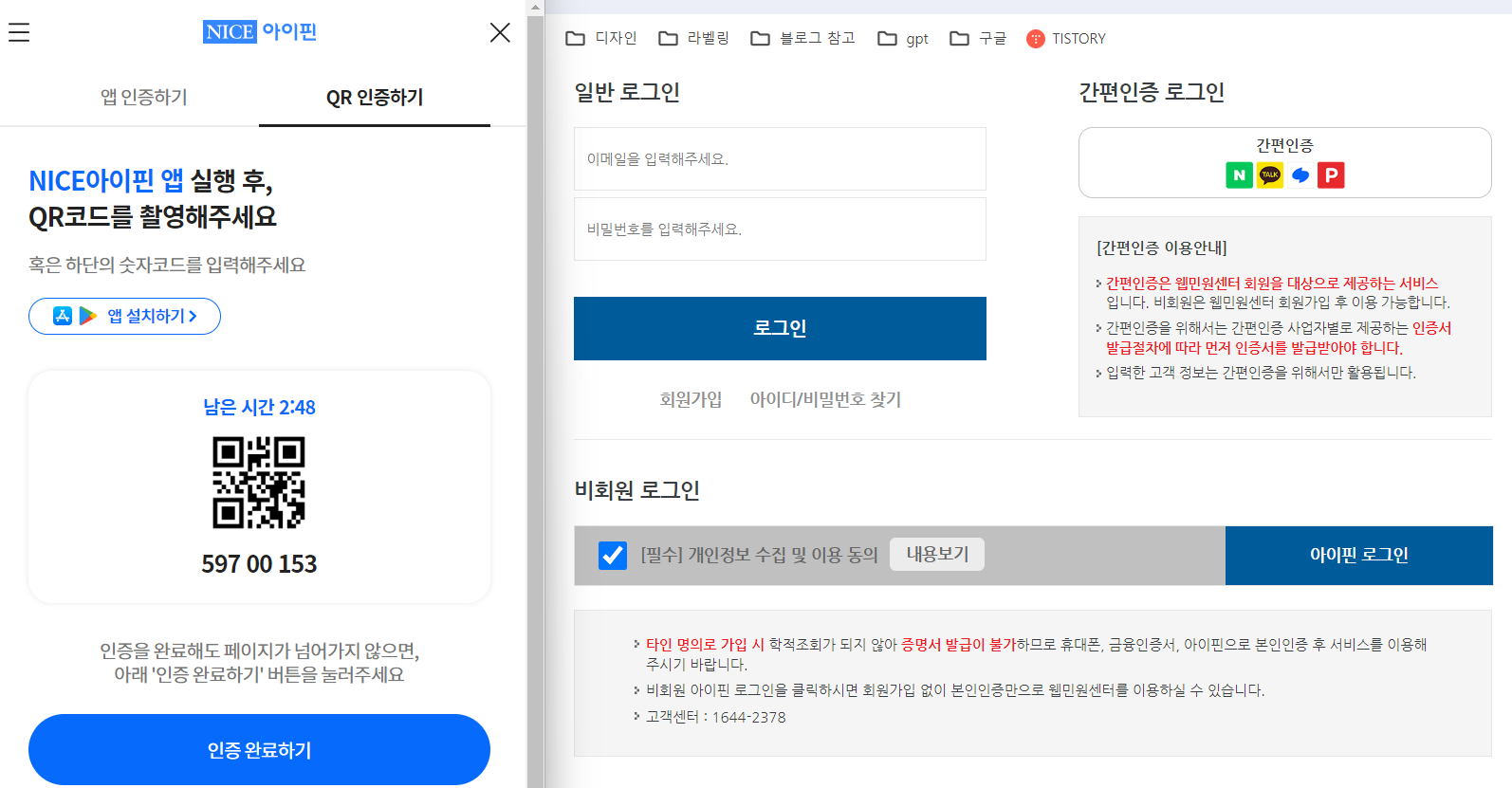Open the 라벨링 bookmark folder
The width and height of the screenshot is (1512, 788).
pyautogui.click(x=694, y=38)
